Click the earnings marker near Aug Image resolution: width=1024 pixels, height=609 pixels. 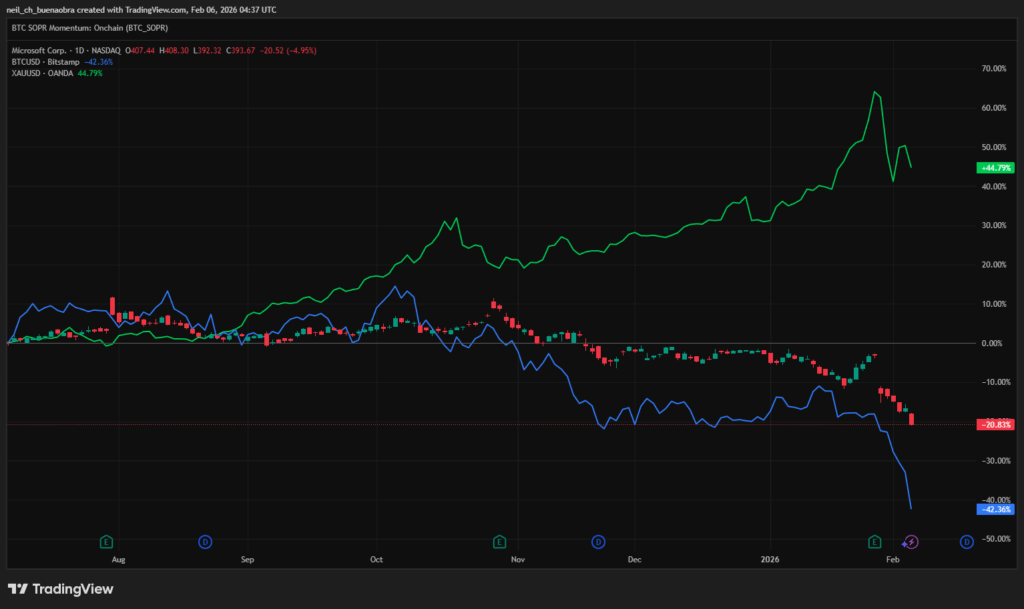pos(105,541)
